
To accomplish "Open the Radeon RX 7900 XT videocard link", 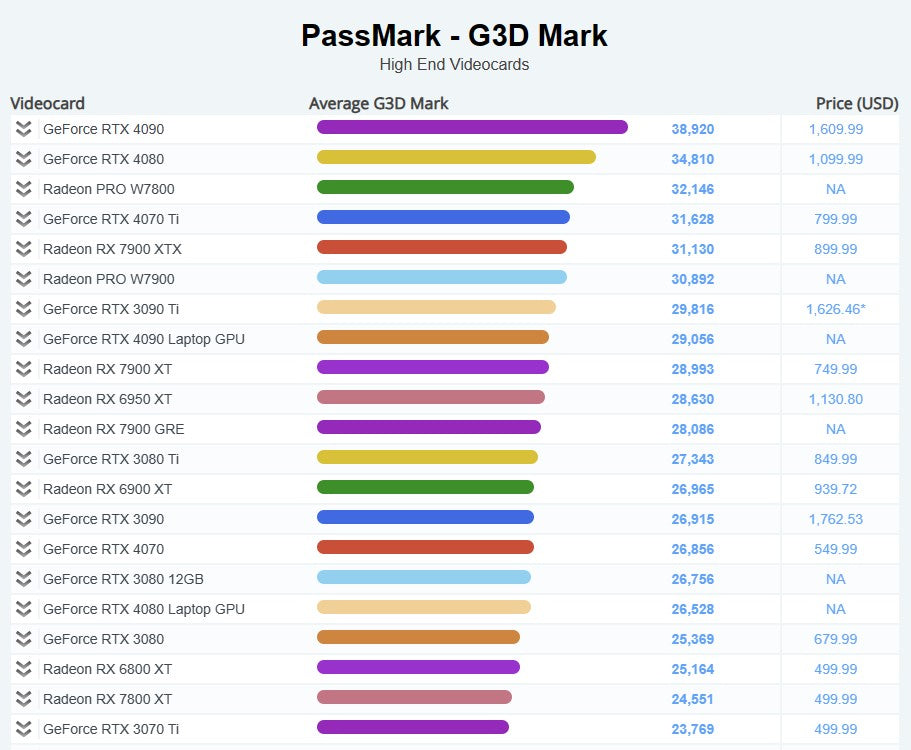I will (107, 369).
